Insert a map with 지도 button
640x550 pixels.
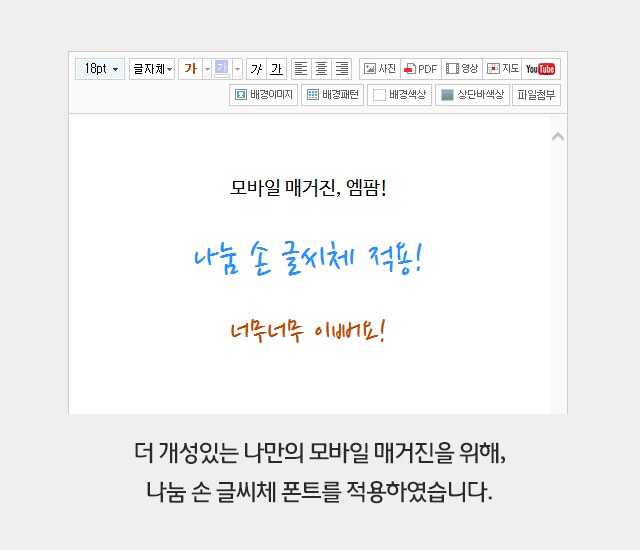502,69
